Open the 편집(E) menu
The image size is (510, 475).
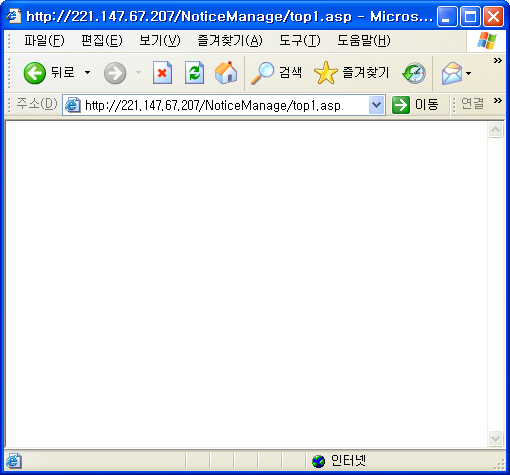coord(102,41)
